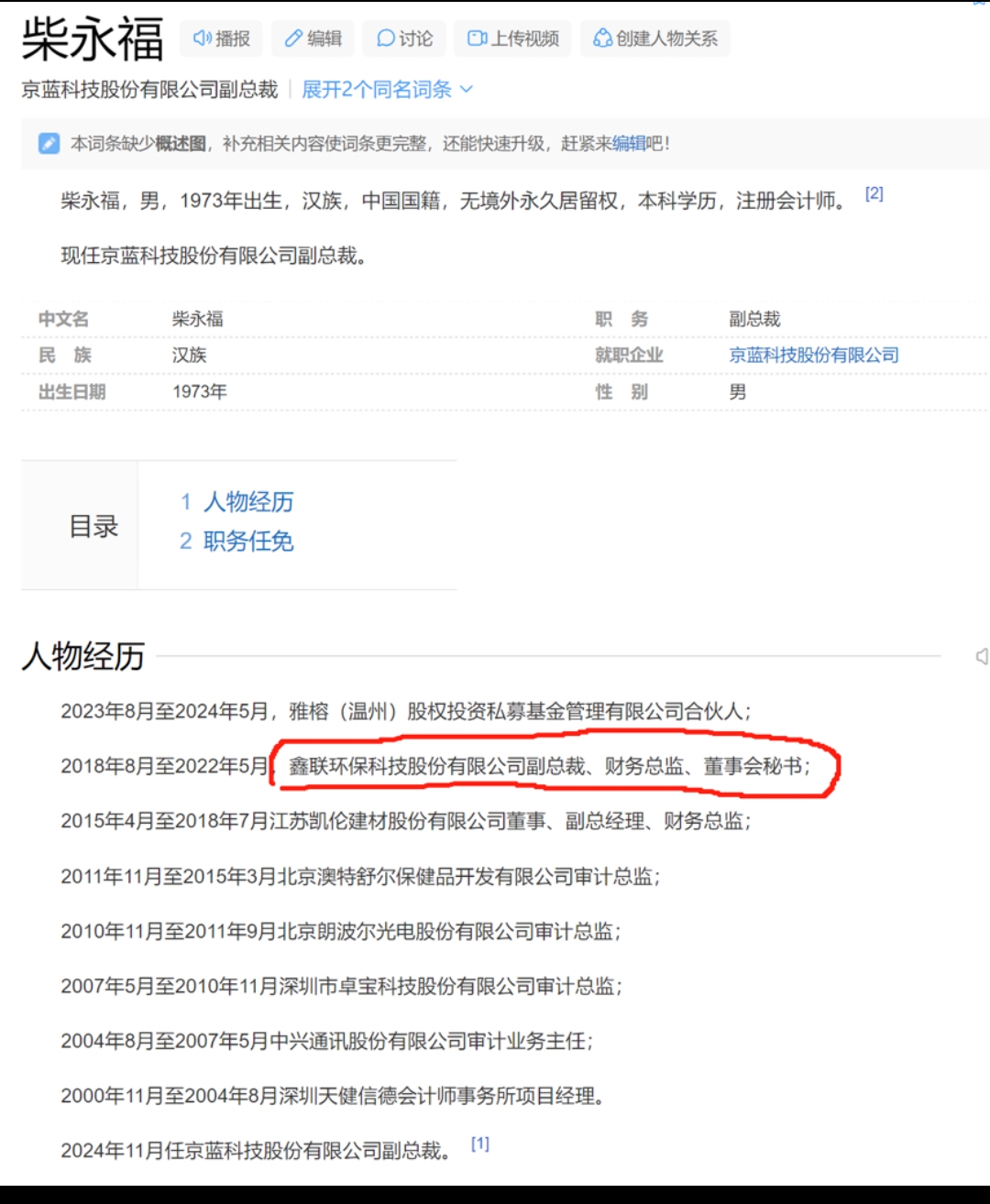Click the pencil icon in notice bar
990x1204 pixels.
(x=49, y=143)
